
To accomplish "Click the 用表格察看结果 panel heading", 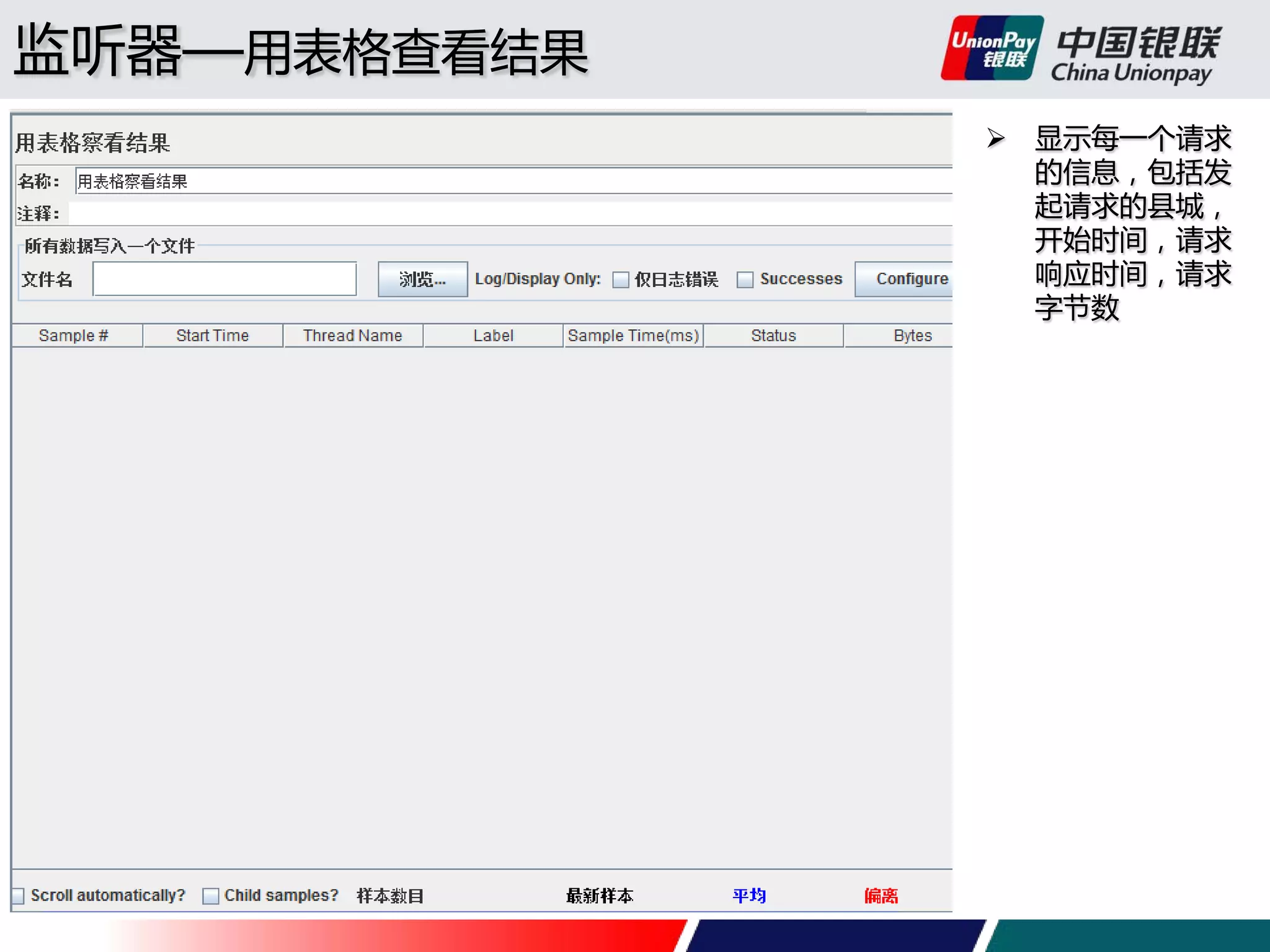I will coord(92,143).
